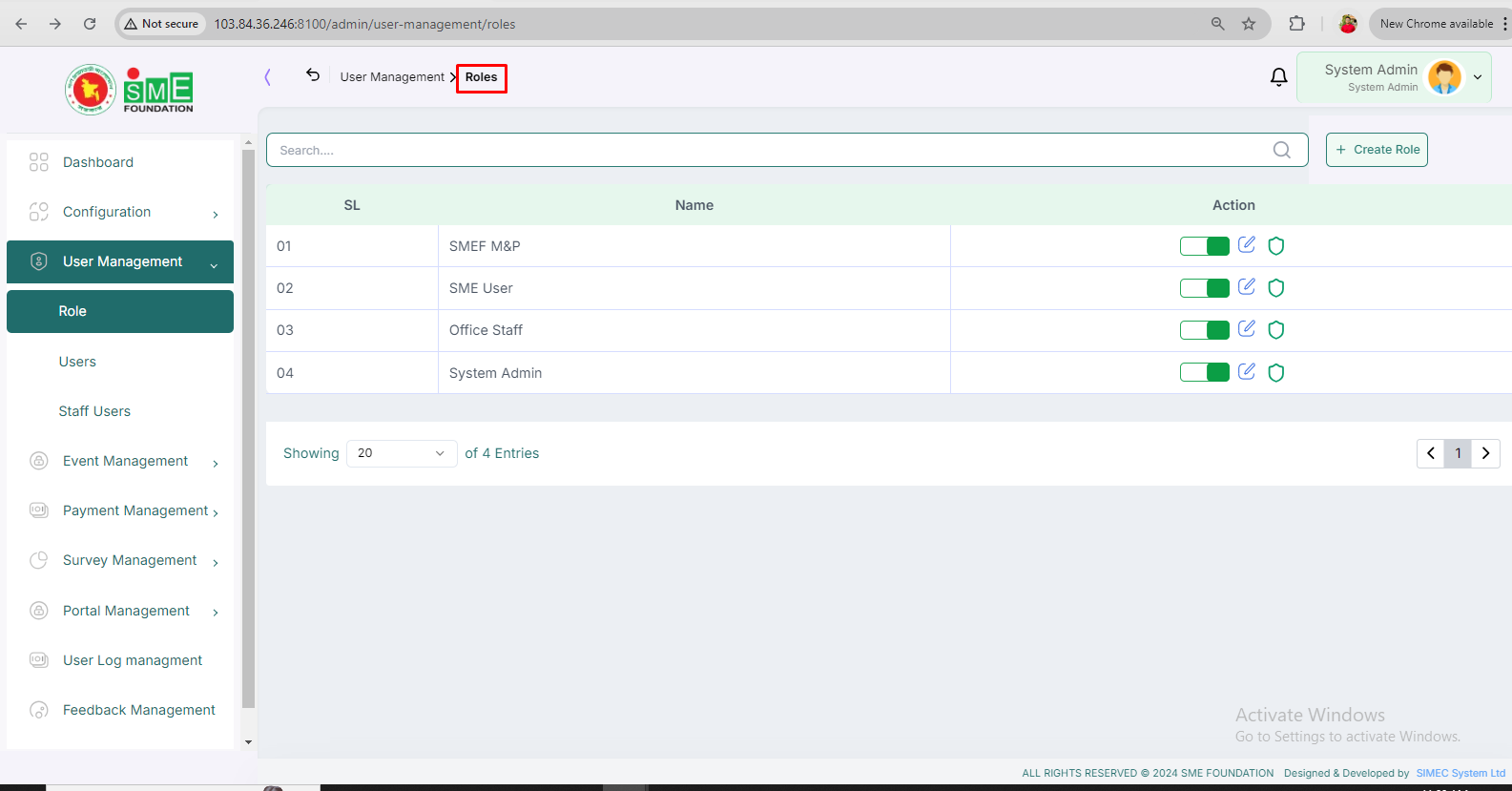Click the Survey Management pie icon
Screen dimensions: 1512x791
click(x=38, y=560)
